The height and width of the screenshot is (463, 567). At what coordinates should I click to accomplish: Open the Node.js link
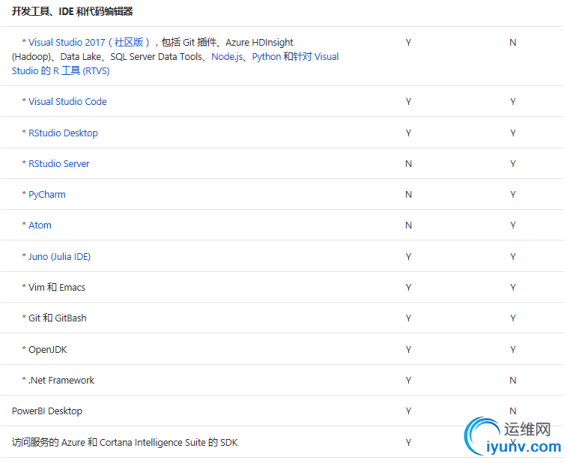point(227,57)
